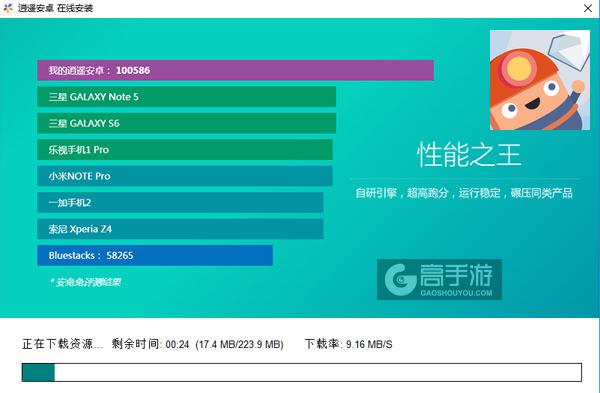Select the 乐视手机1 Pro bar
This screenshot has width=600, height=393.
[x=185, y=150]
